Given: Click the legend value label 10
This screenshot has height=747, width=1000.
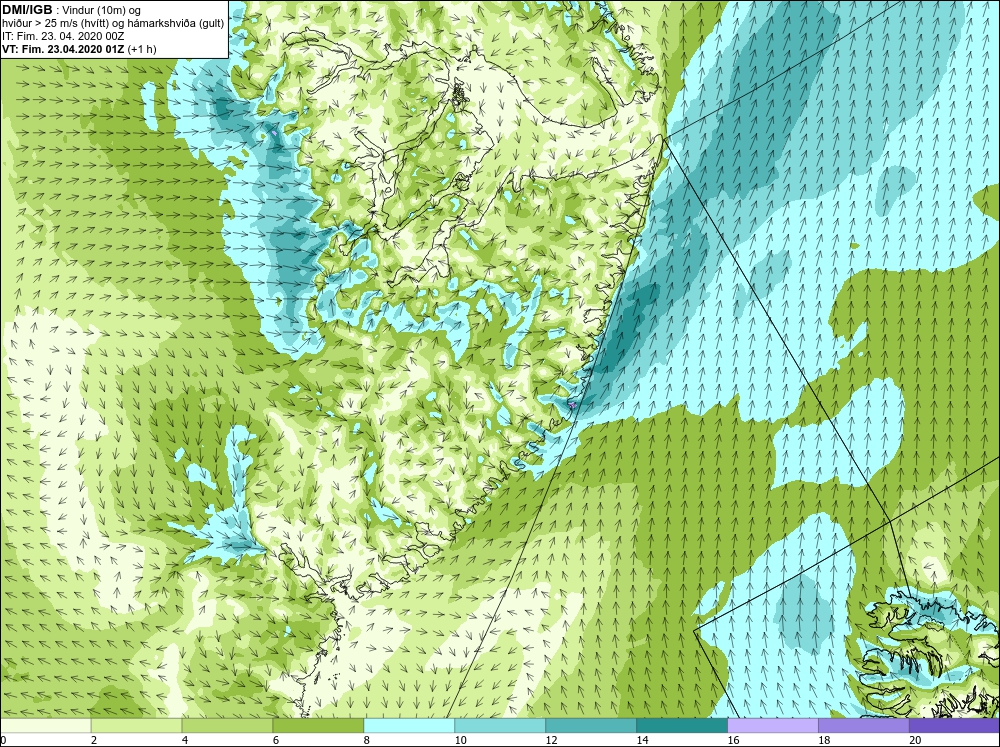Looking at the screenshot, I should pyautogui.click(x=460, y=740).
